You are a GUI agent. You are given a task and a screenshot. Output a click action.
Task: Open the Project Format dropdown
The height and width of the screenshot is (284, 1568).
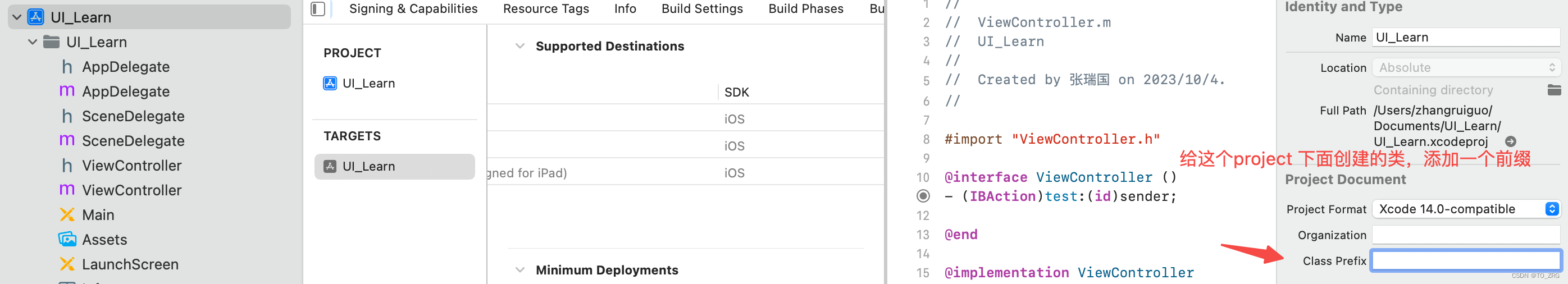point(1466,209)
